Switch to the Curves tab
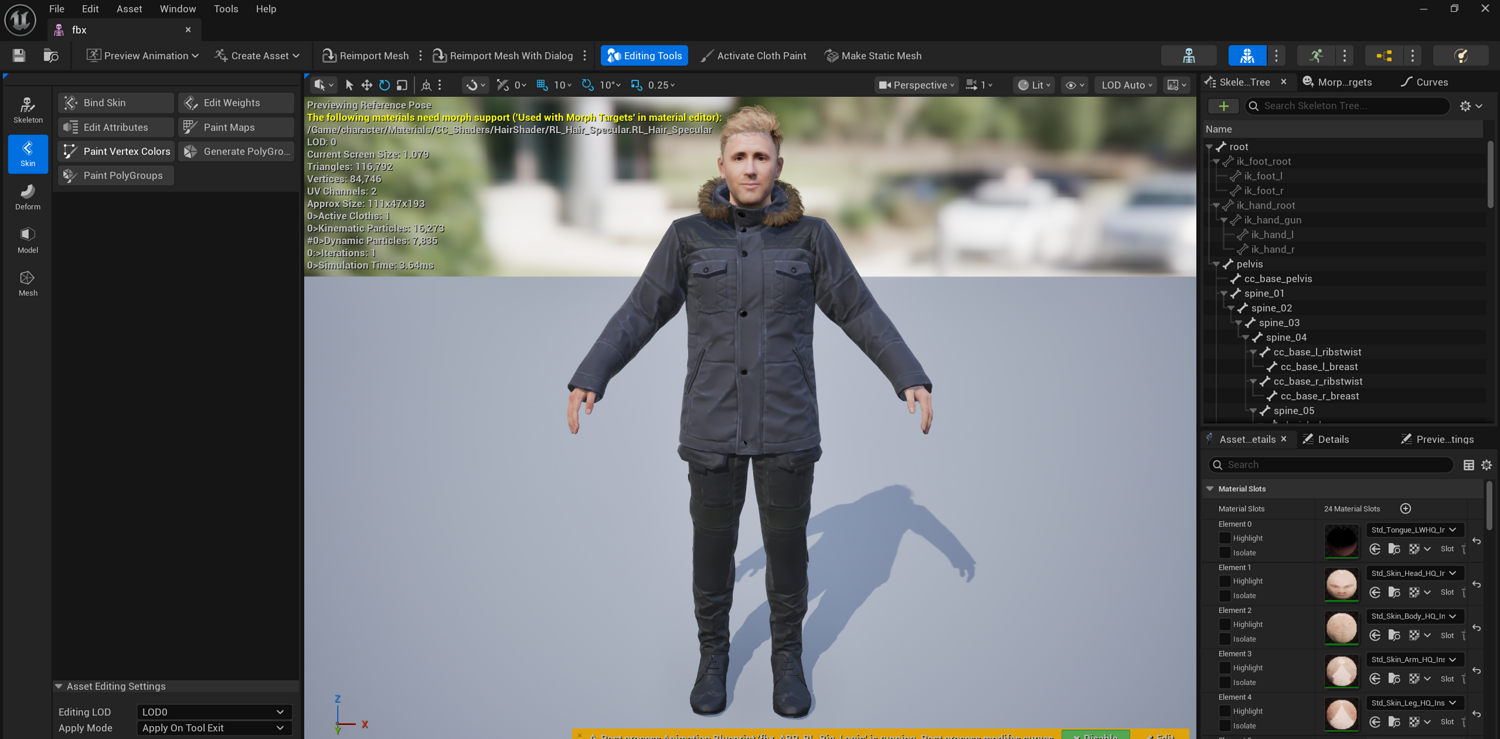This screenshot has width=1500, height=739. 1424,82
